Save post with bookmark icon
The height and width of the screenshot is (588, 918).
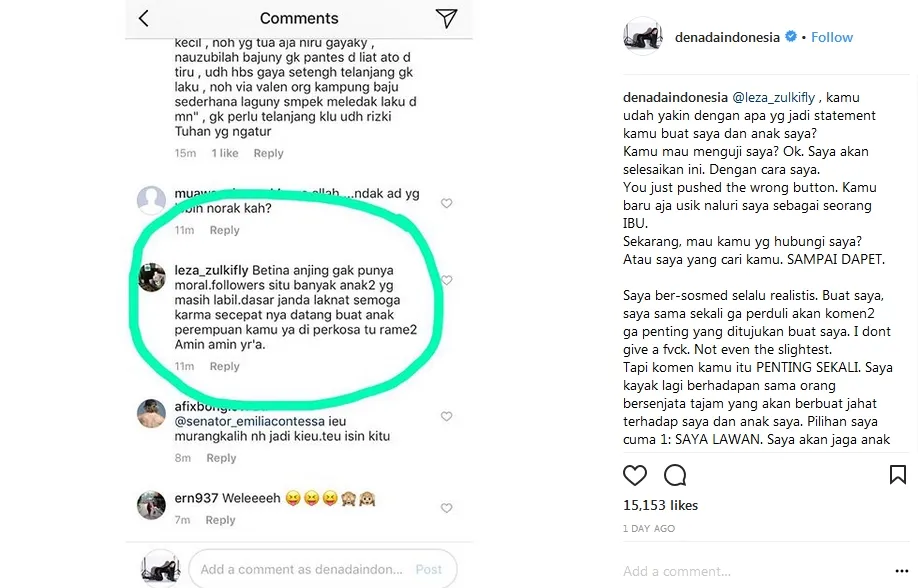point(898,474)
